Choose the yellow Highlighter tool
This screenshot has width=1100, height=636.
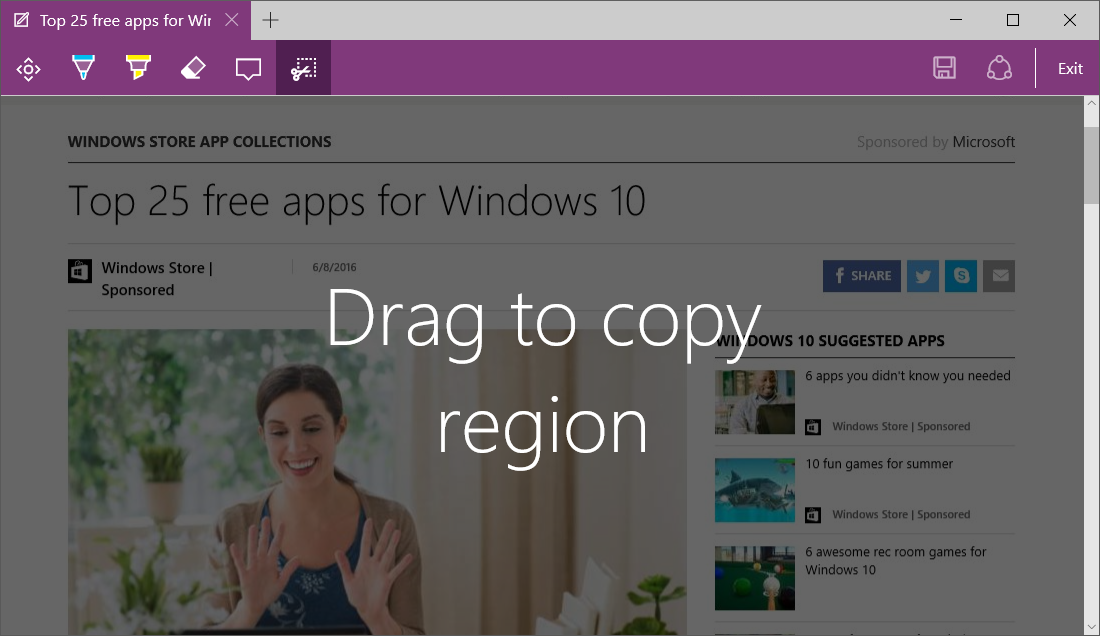[138, 67]
